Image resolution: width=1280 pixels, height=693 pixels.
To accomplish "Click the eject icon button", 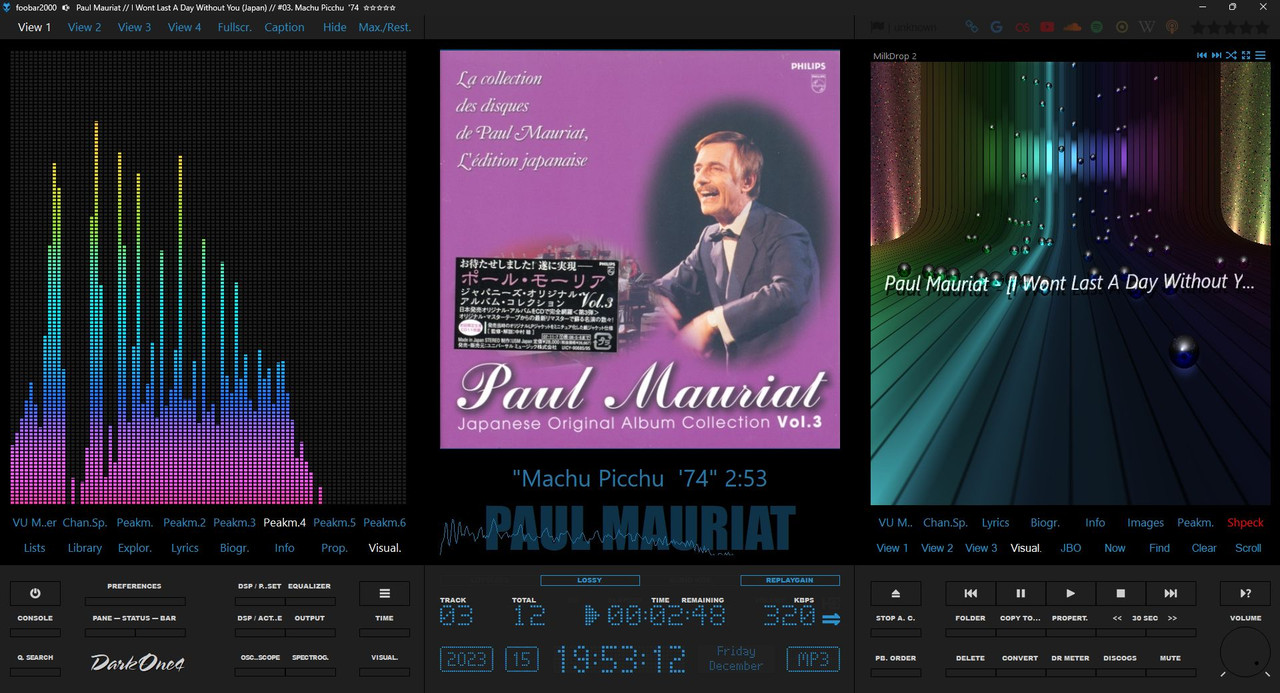I will (896, 593).
